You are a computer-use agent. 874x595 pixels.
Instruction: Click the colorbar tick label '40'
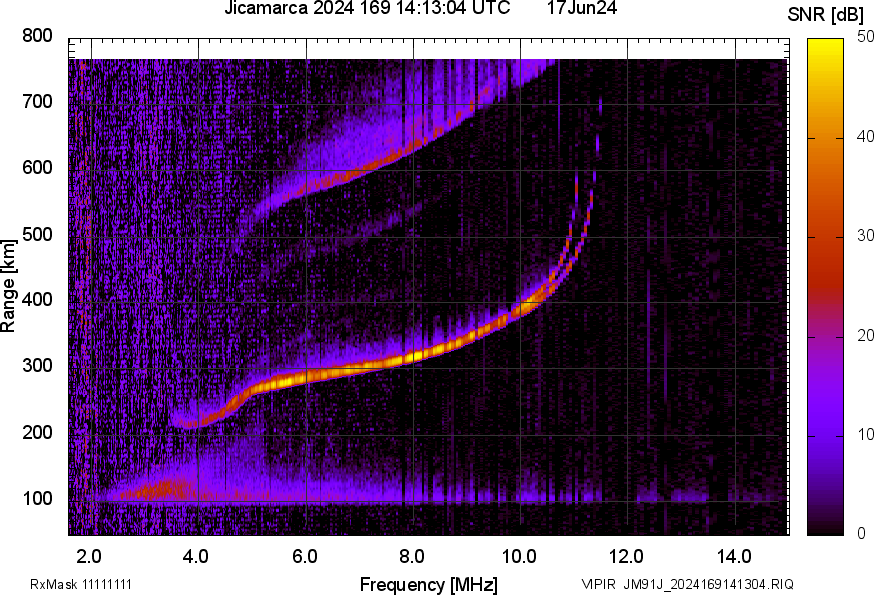865,136
